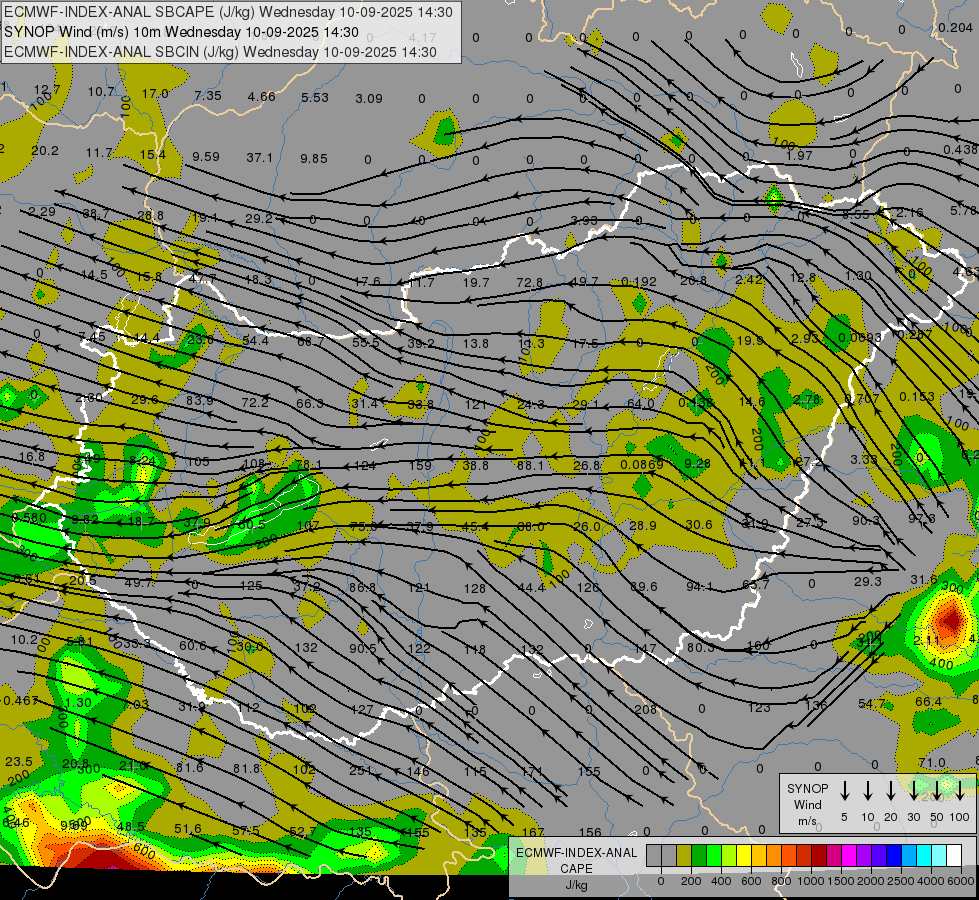The width and height of the screenshot is (979, 900).
Task: Click the '208' value on the map
Action: pyautogui.click(x=646, y=710)
